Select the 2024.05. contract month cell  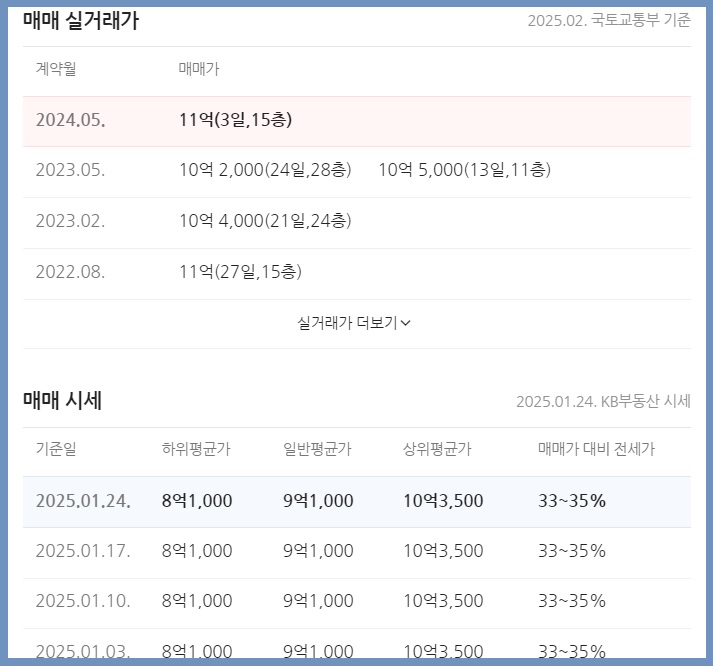pos(70,120)
